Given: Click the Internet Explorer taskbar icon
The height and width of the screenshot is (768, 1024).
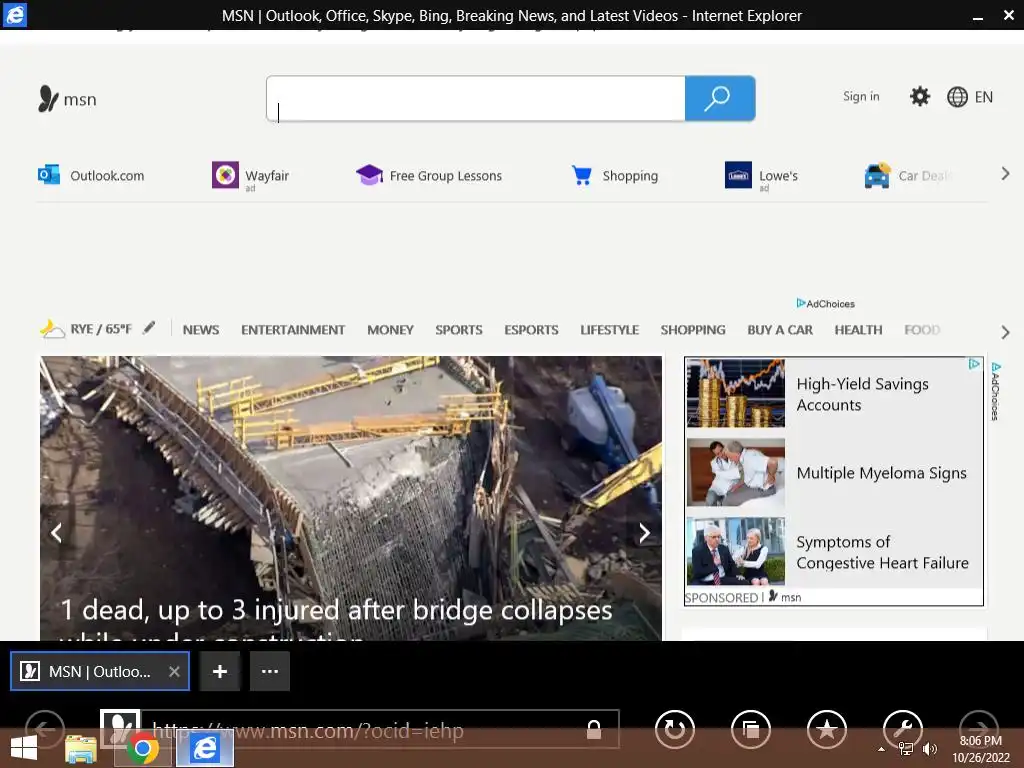Looking at the screenshot, I should point(205,748).
